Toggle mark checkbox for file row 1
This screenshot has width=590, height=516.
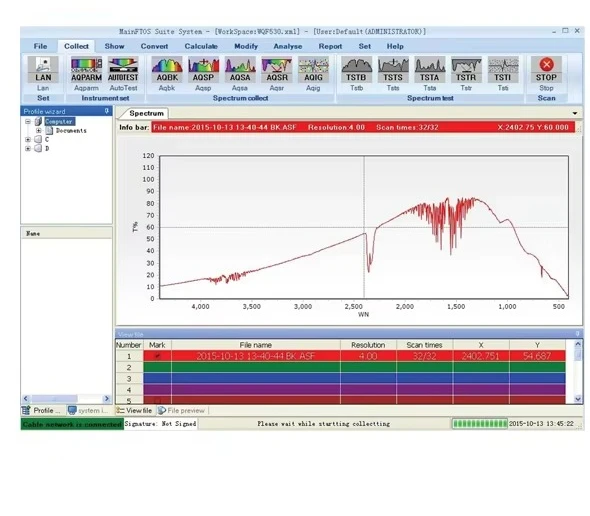[x=157, y=356]
